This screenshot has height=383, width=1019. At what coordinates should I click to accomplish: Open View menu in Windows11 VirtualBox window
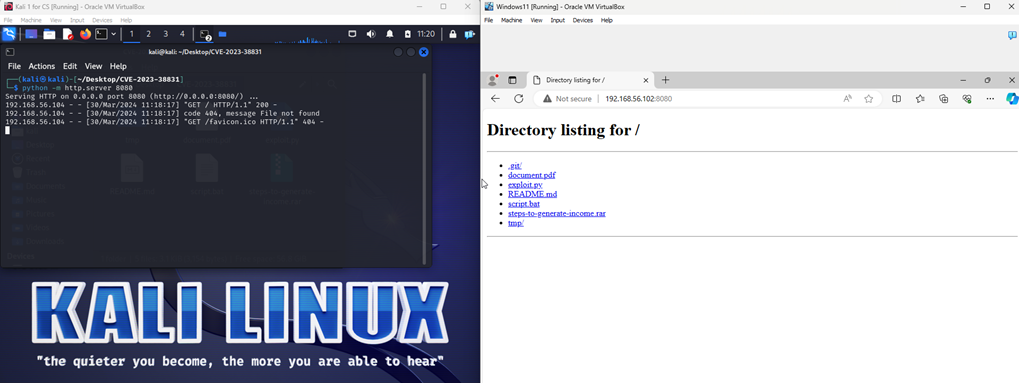(536, 20)
